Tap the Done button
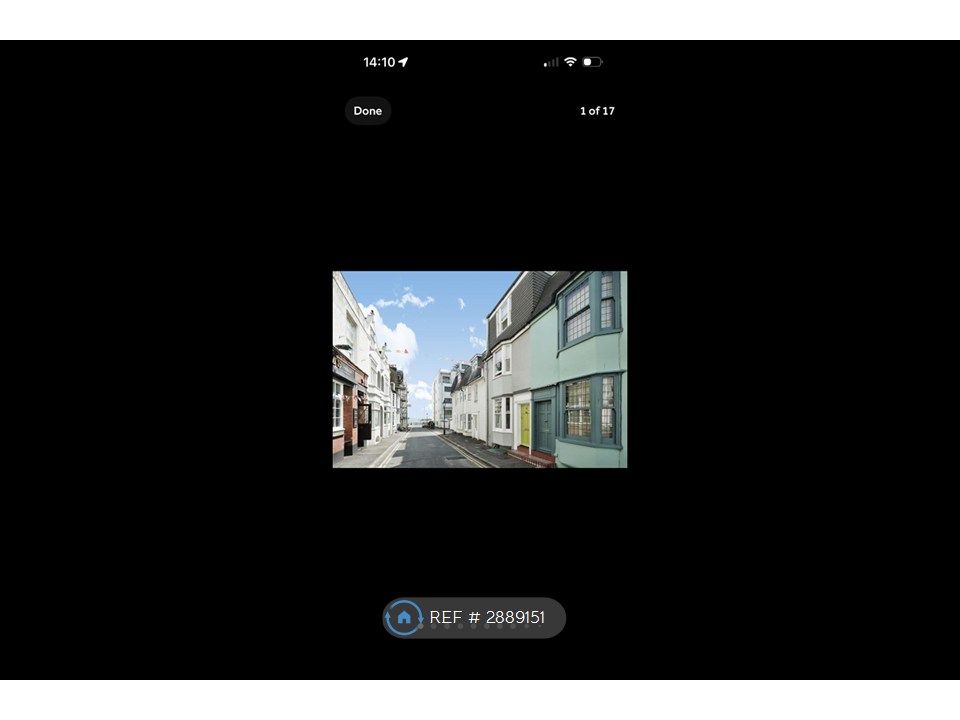 (x=367, y=111)
